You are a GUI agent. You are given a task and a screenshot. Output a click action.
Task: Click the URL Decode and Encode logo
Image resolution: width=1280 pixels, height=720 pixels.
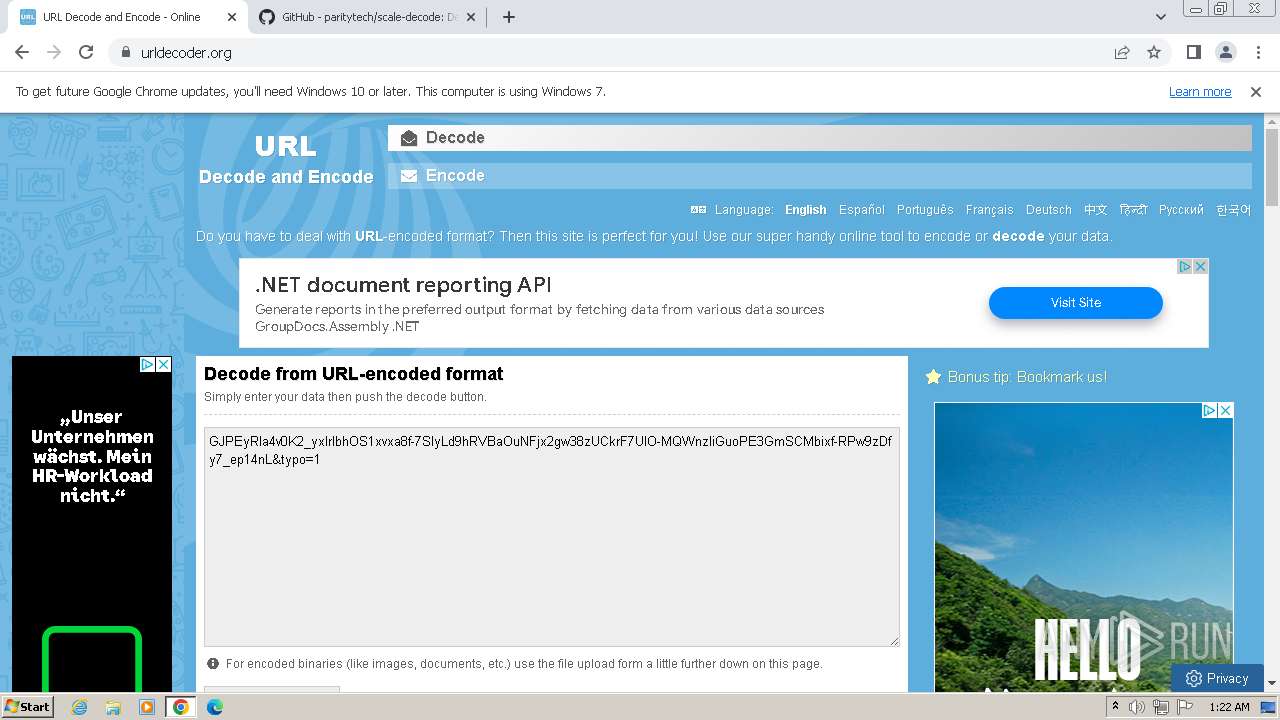[x=286, y=160]
